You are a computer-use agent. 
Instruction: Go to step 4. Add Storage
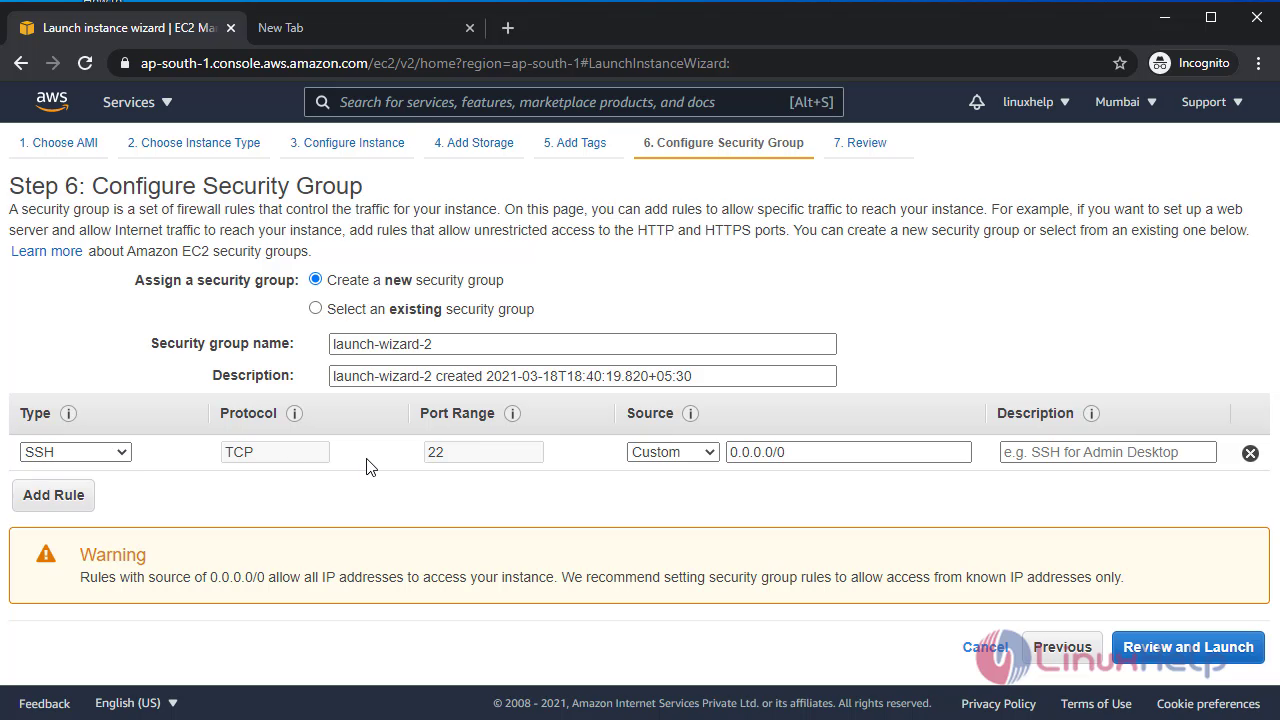[474, 143]
